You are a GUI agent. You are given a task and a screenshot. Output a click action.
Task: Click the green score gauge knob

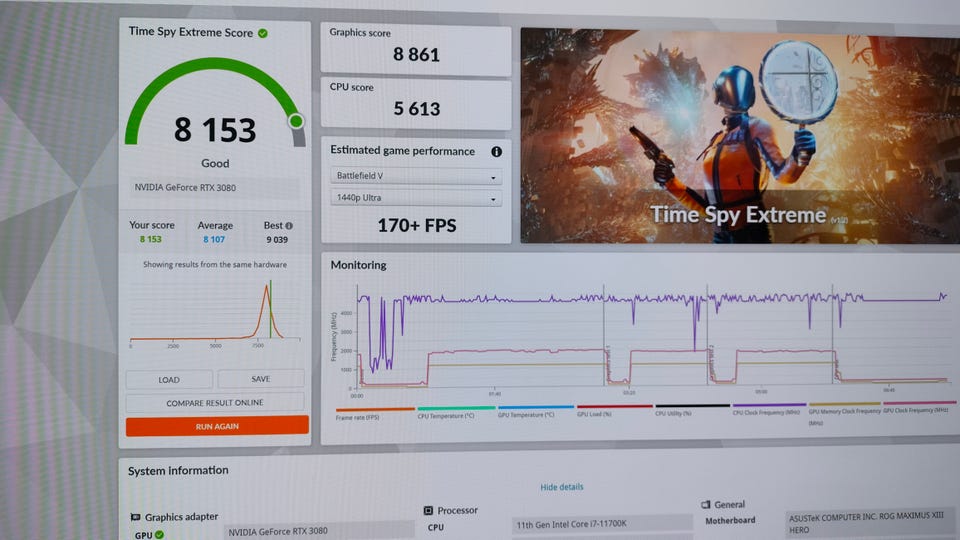pyautogui.click(x=296, y=121)
